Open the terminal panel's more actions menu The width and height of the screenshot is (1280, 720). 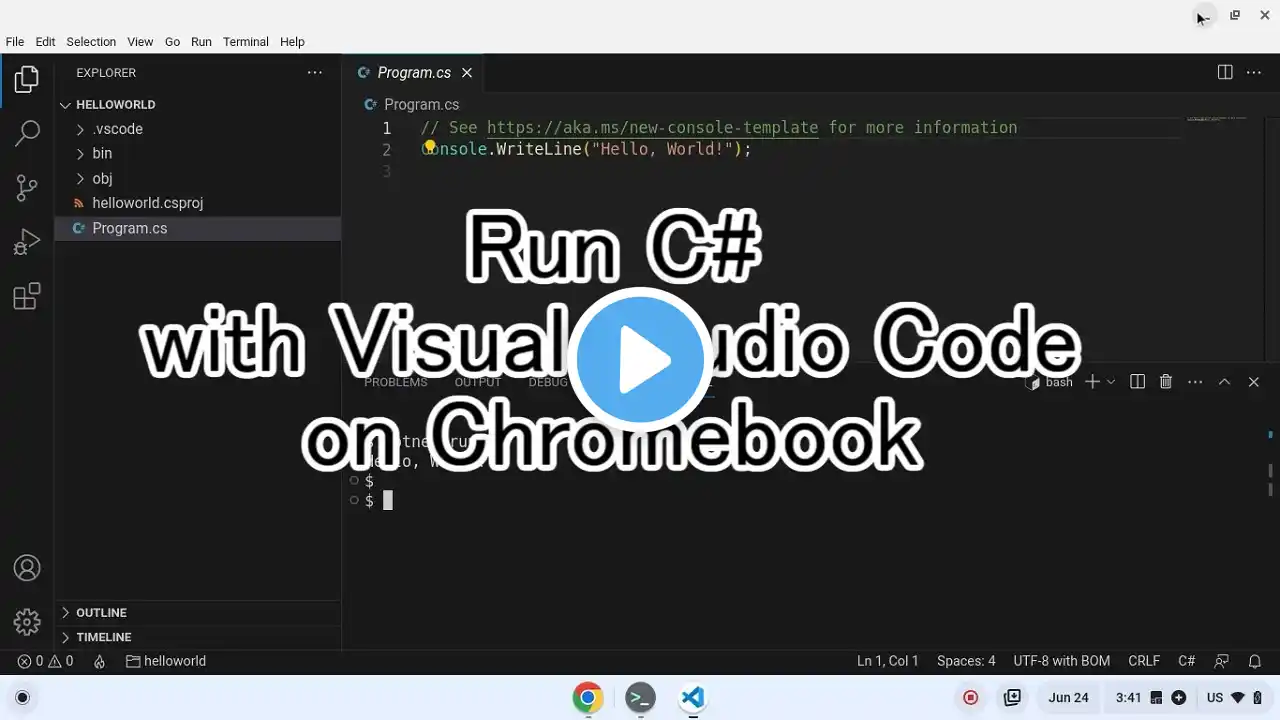pos(1195,382)
